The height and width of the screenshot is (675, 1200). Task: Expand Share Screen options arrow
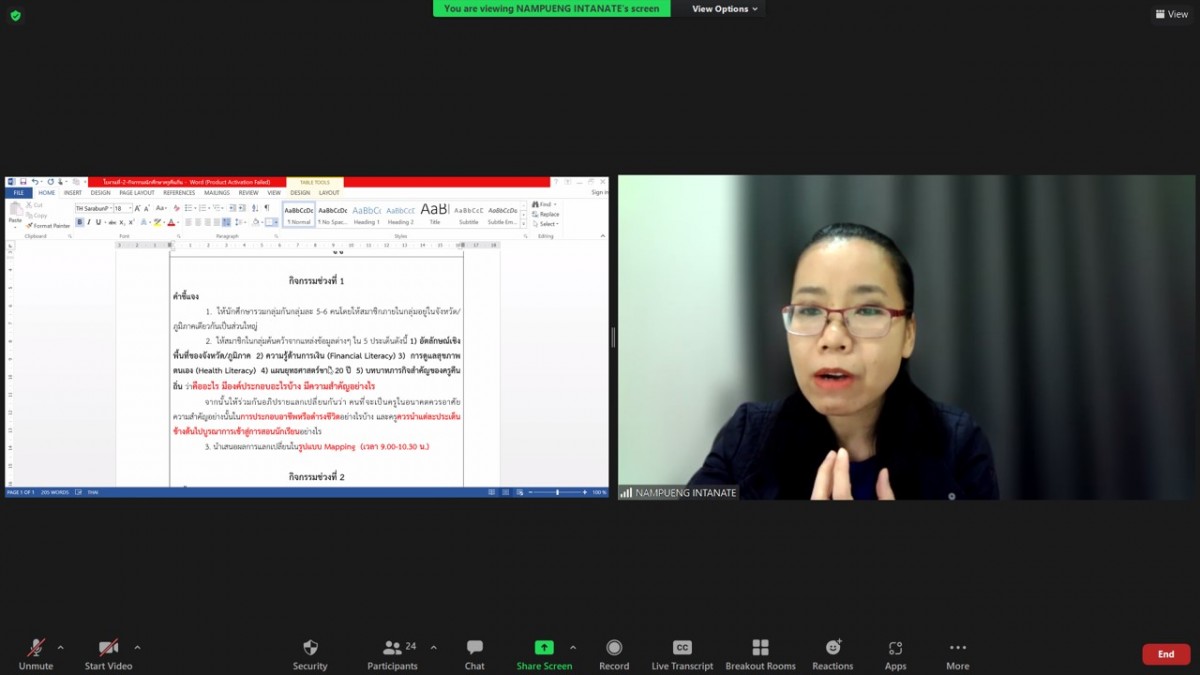[573, 647]
